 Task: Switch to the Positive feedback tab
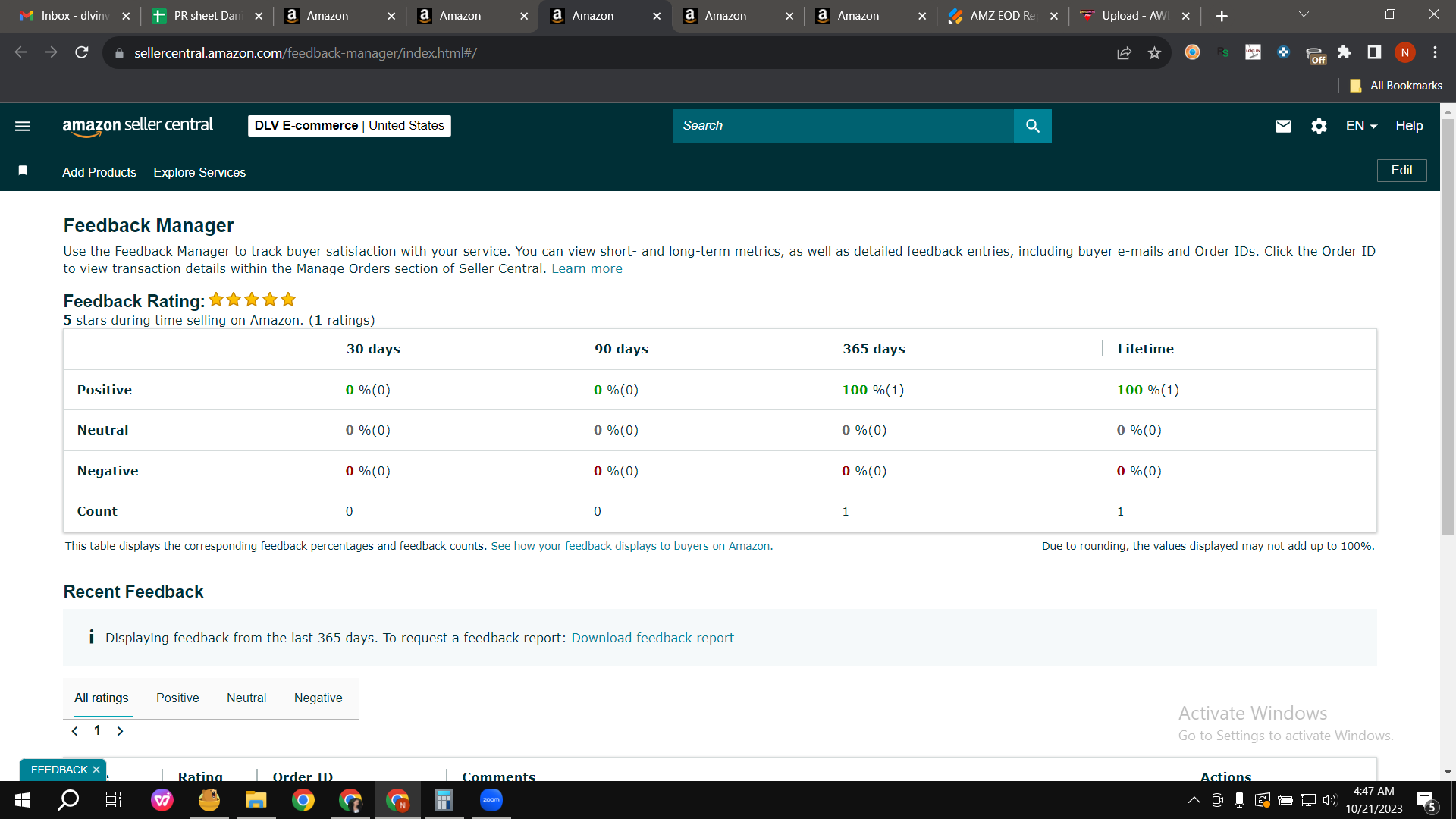177,698
